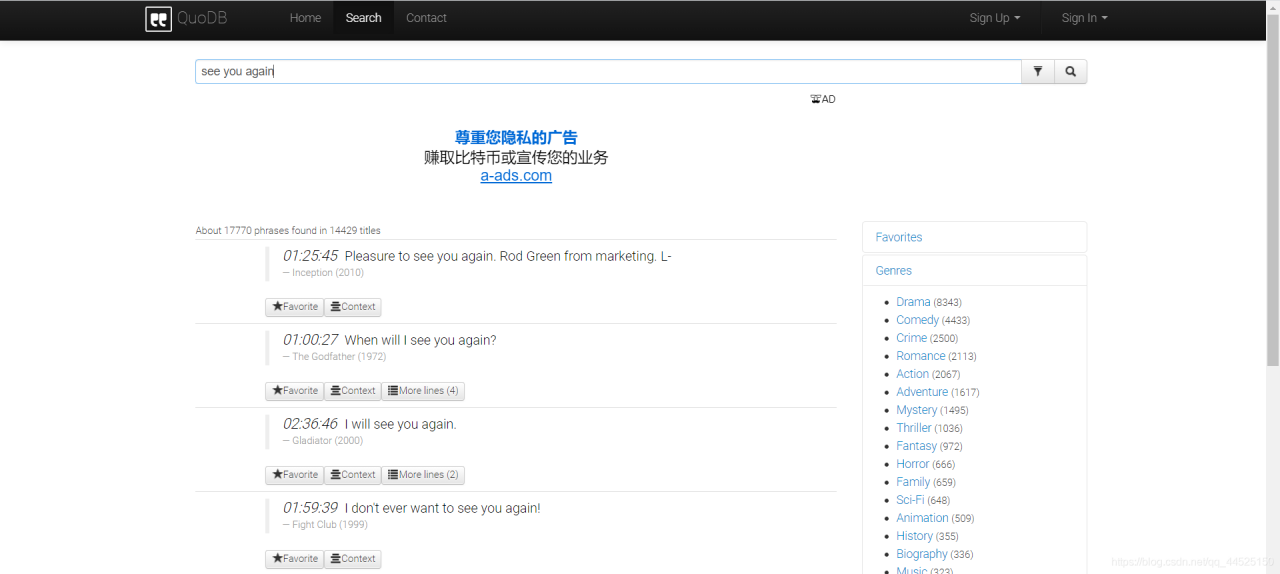1280x574 pixels.
Task: Filter by Adventure genre
Action: pos(922,392)
